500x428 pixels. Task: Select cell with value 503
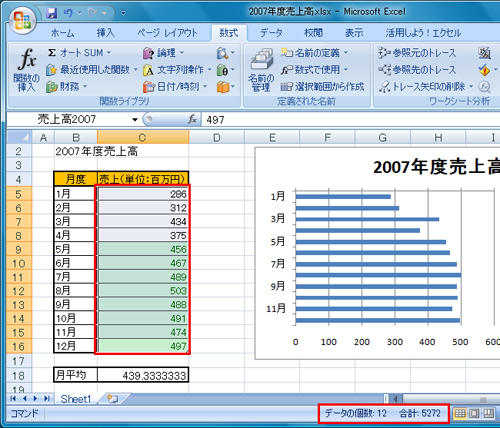143,291
